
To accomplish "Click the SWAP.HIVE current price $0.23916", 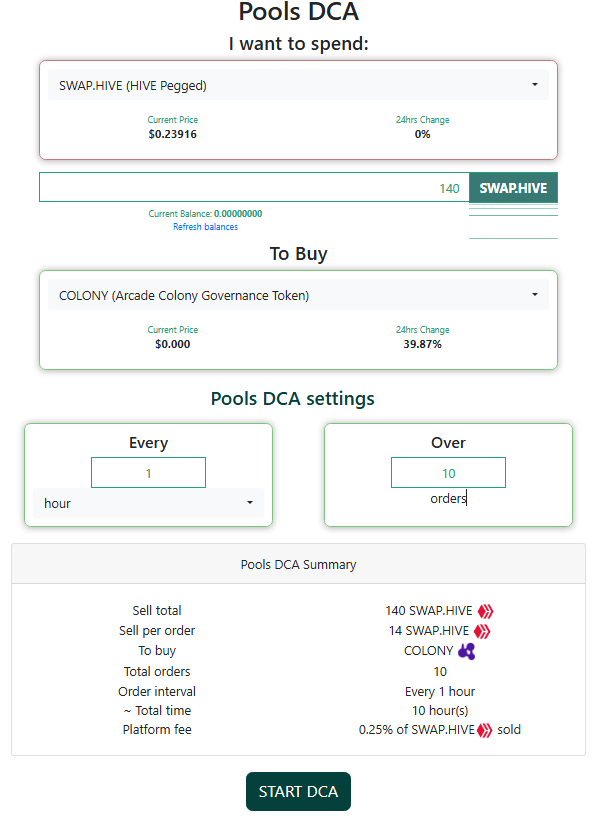I will (x=173, y=134).
